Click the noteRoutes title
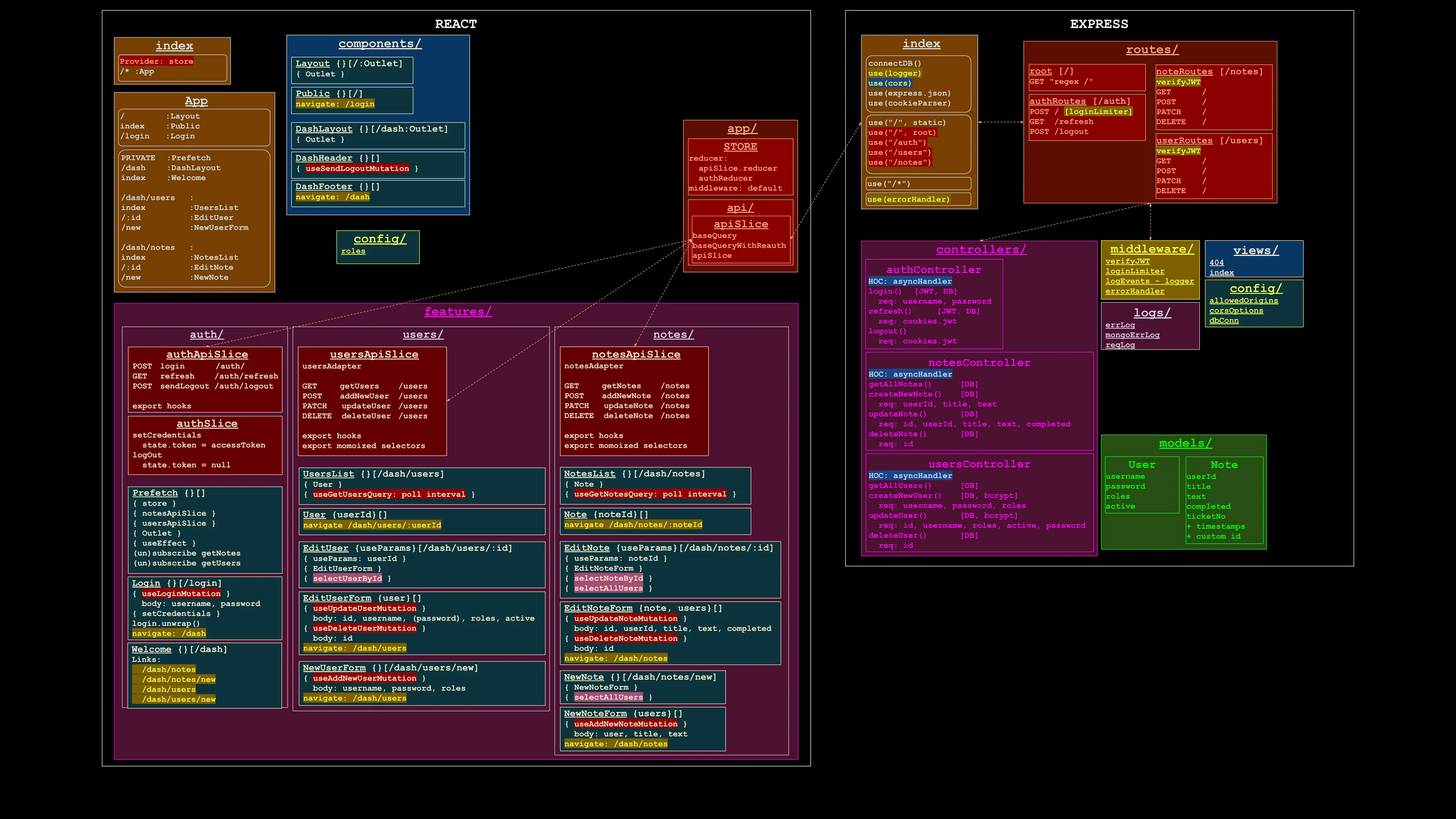Image resolution: width=1456 pixels, height=819 pixels. click(x=1184, y=71)
